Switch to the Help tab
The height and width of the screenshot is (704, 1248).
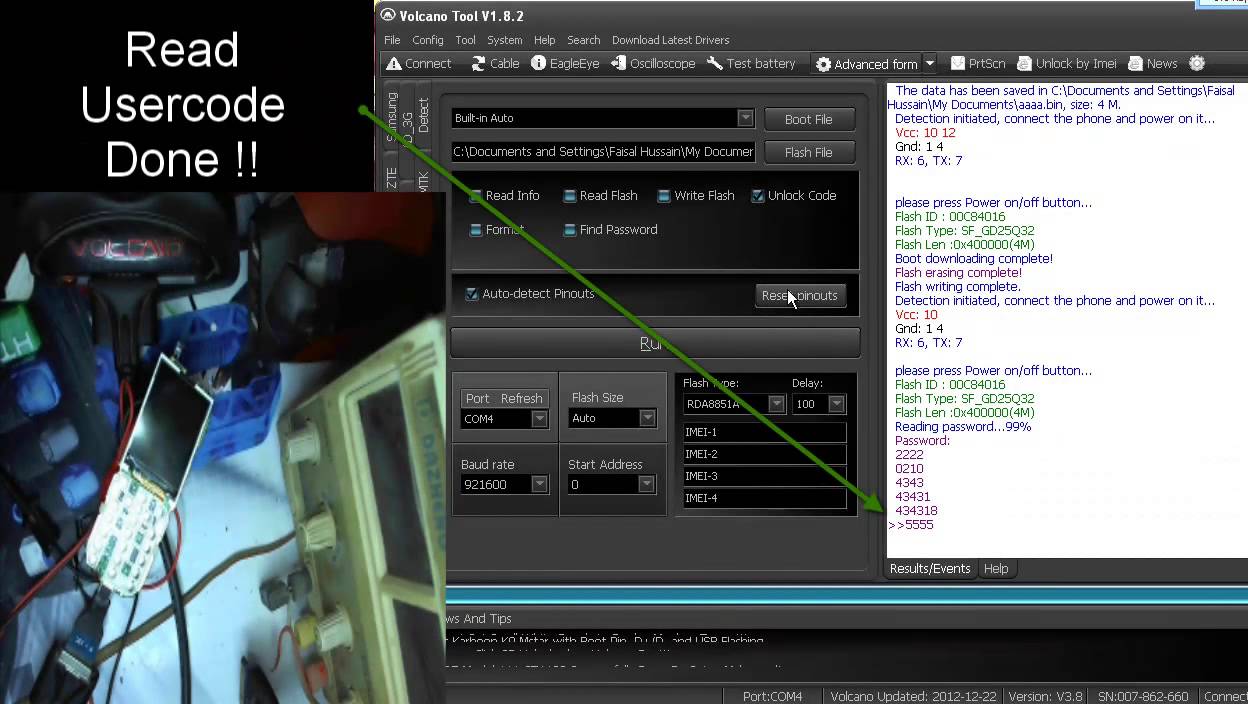(x=996, y=568)
